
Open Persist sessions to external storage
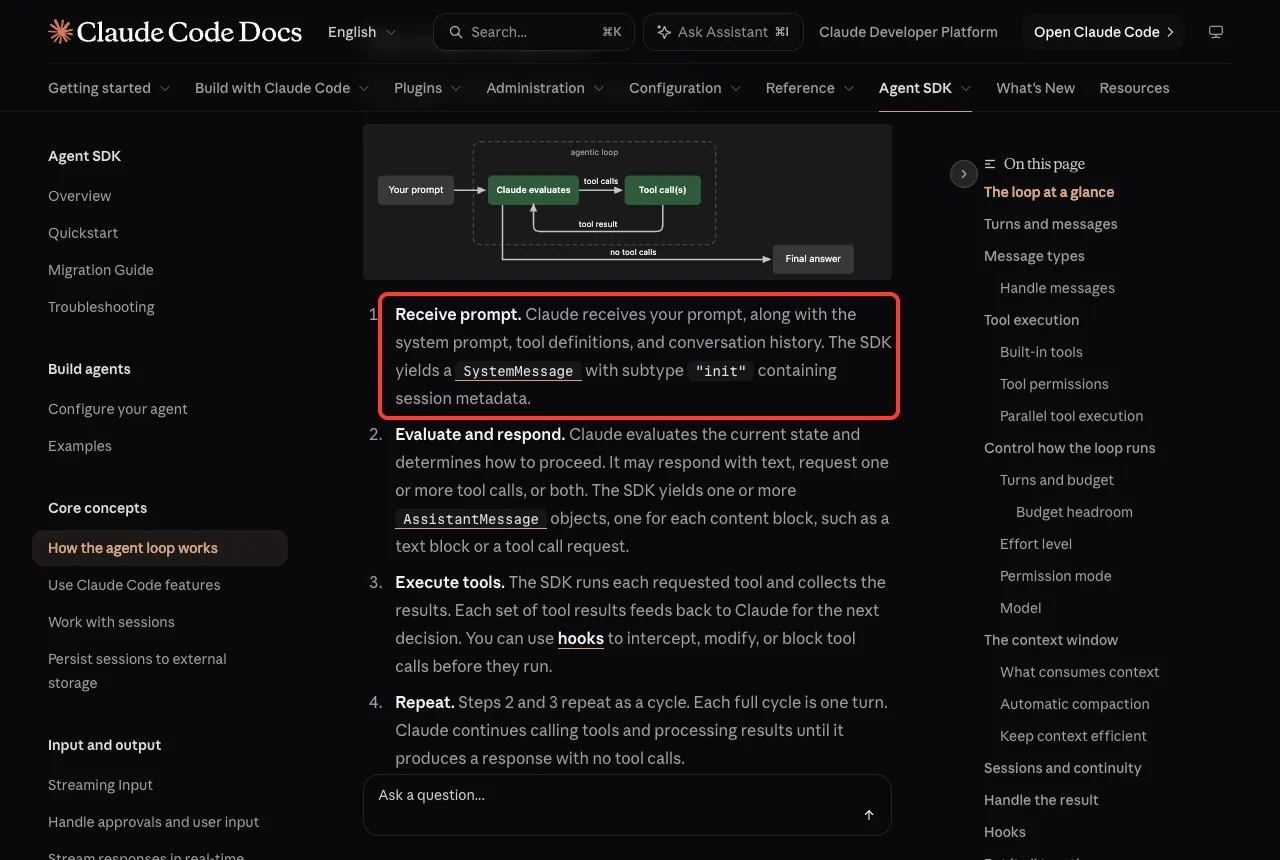click(137, 671)
